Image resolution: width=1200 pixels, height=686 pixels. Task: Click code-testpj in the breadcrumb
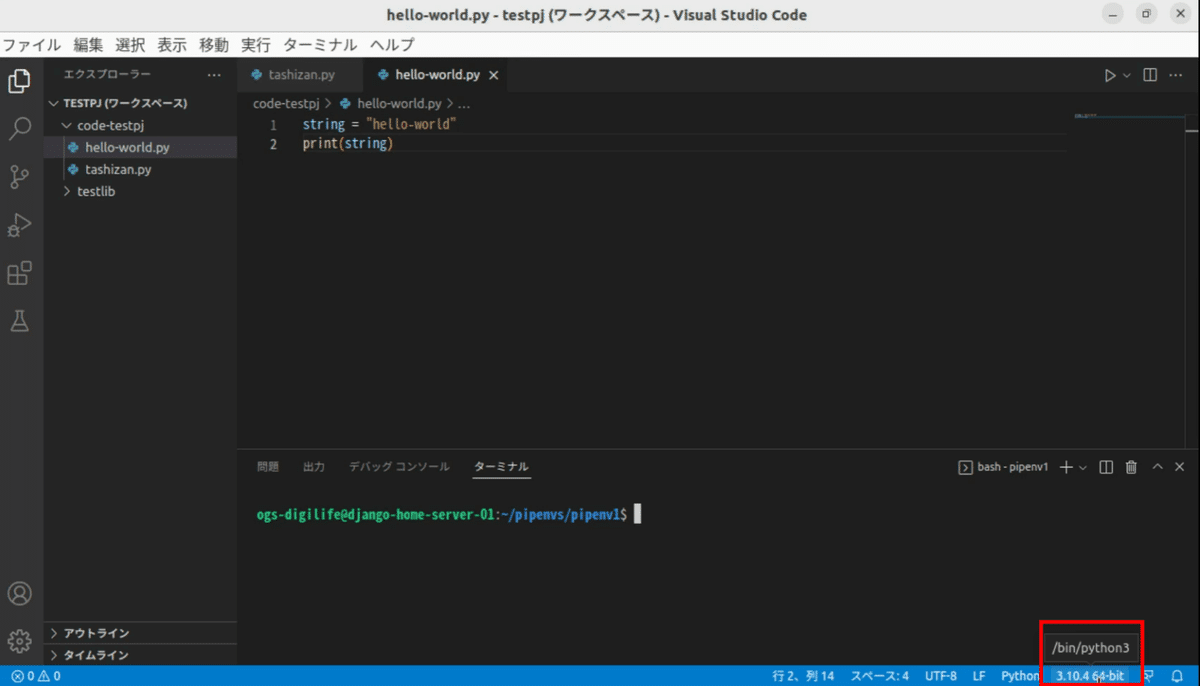coord(286,103)
